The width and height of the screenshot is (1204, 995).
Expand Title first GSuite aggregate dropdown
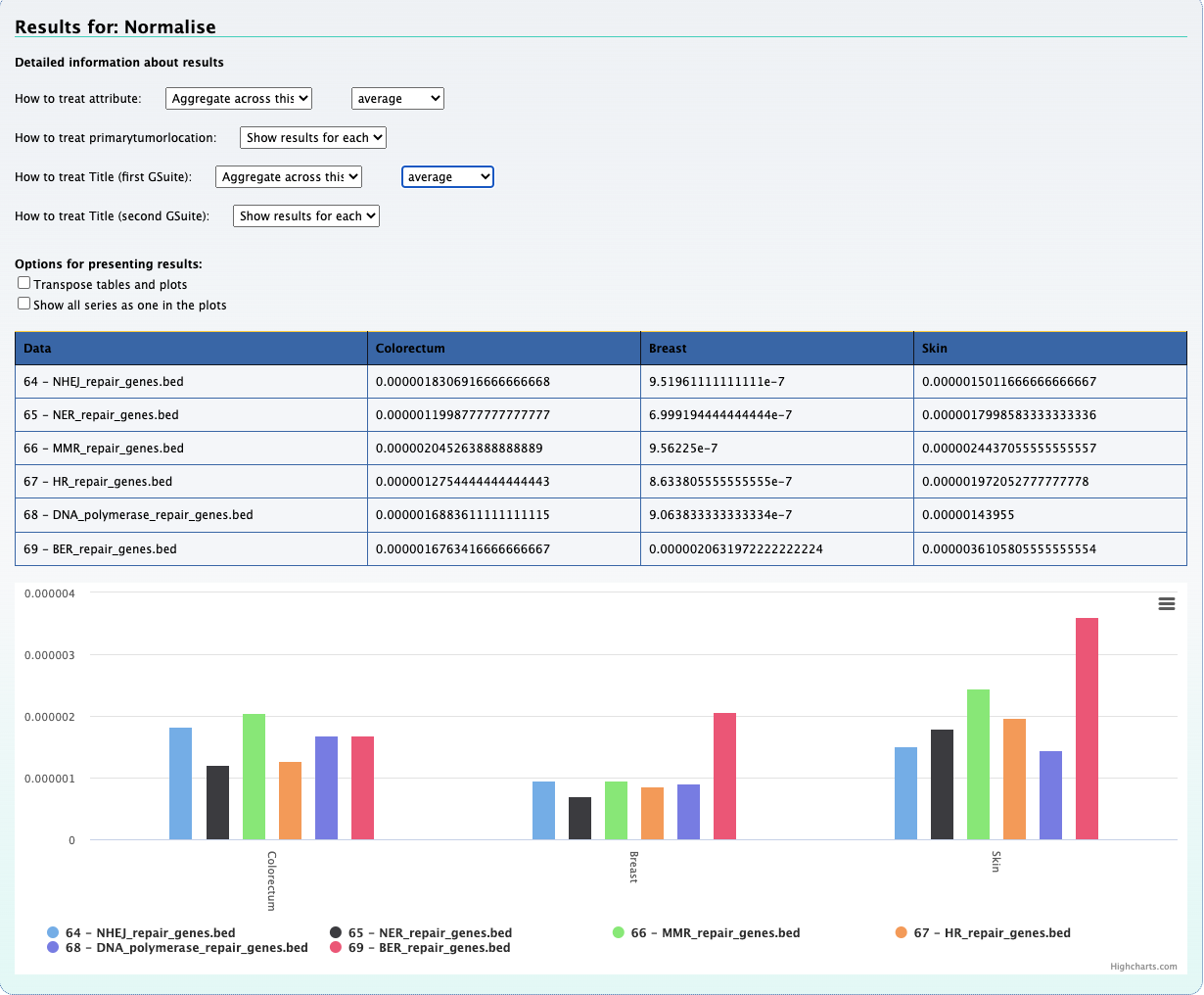pos(289,176)
